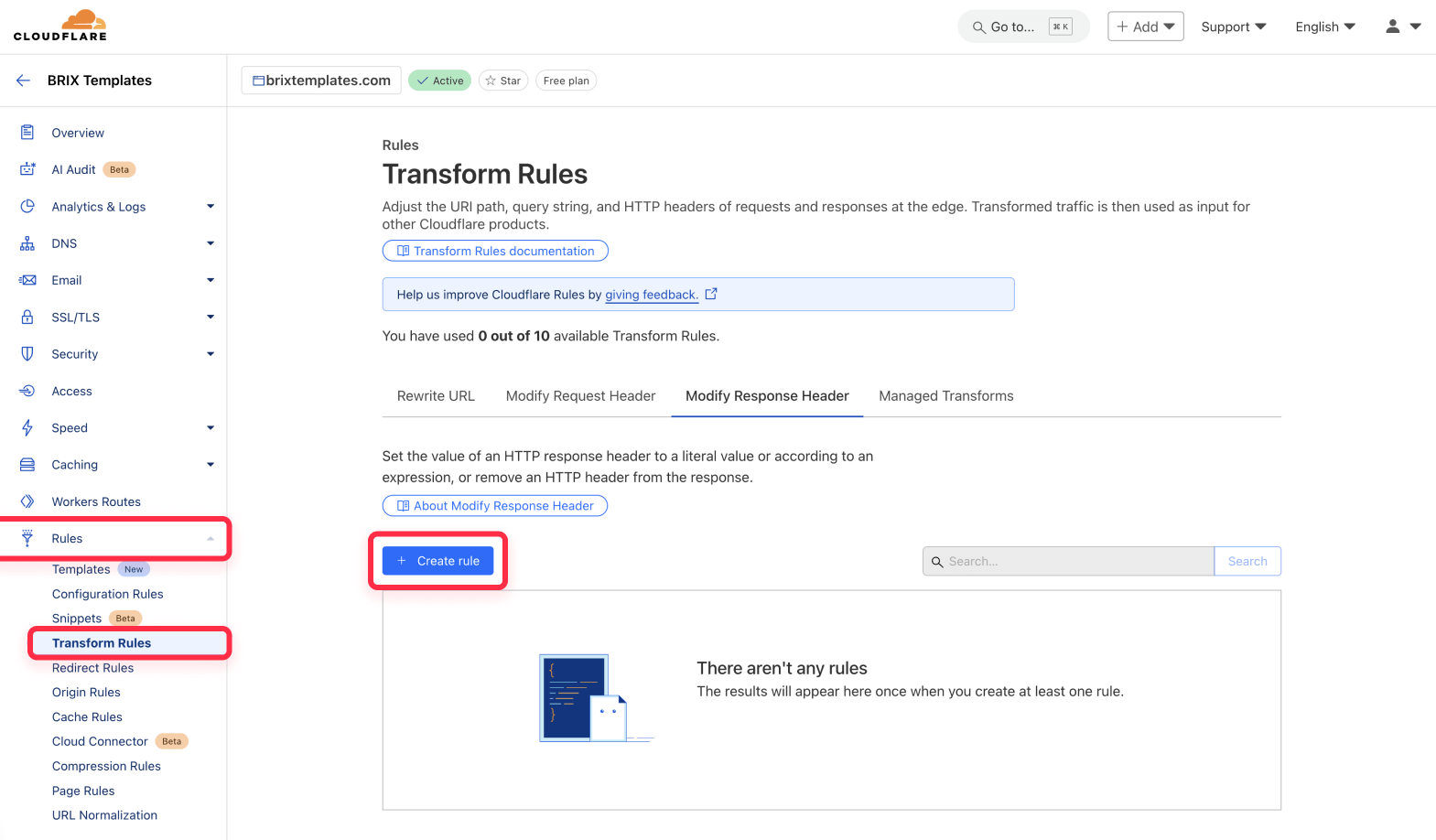1436x840 pixels.
Task: Open the Add dropdown
Action: click(x=1146, y=27)
